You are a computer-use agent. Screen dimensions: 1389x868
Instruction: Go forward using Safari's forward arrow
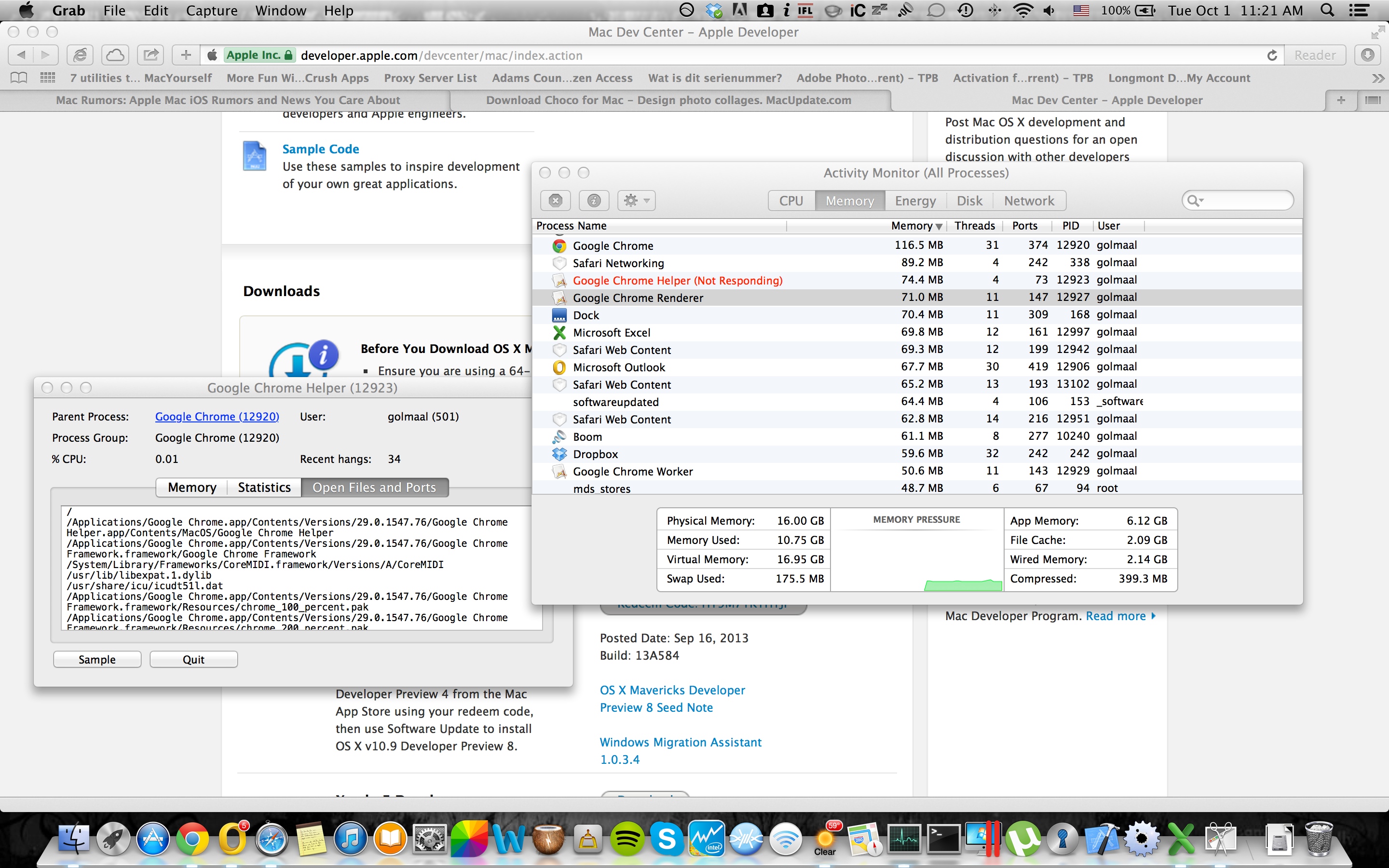pyautogui.click(x=45, y=55)
